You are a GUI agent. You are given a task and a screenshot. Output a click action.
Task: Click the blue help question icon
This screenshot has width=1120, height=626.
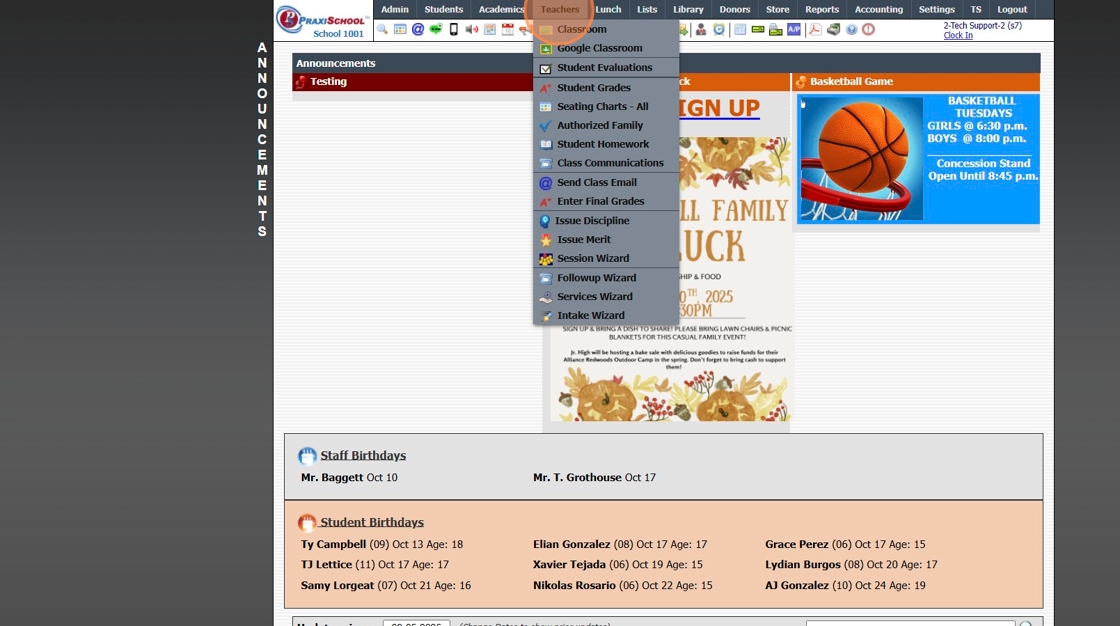pos(851,29)
